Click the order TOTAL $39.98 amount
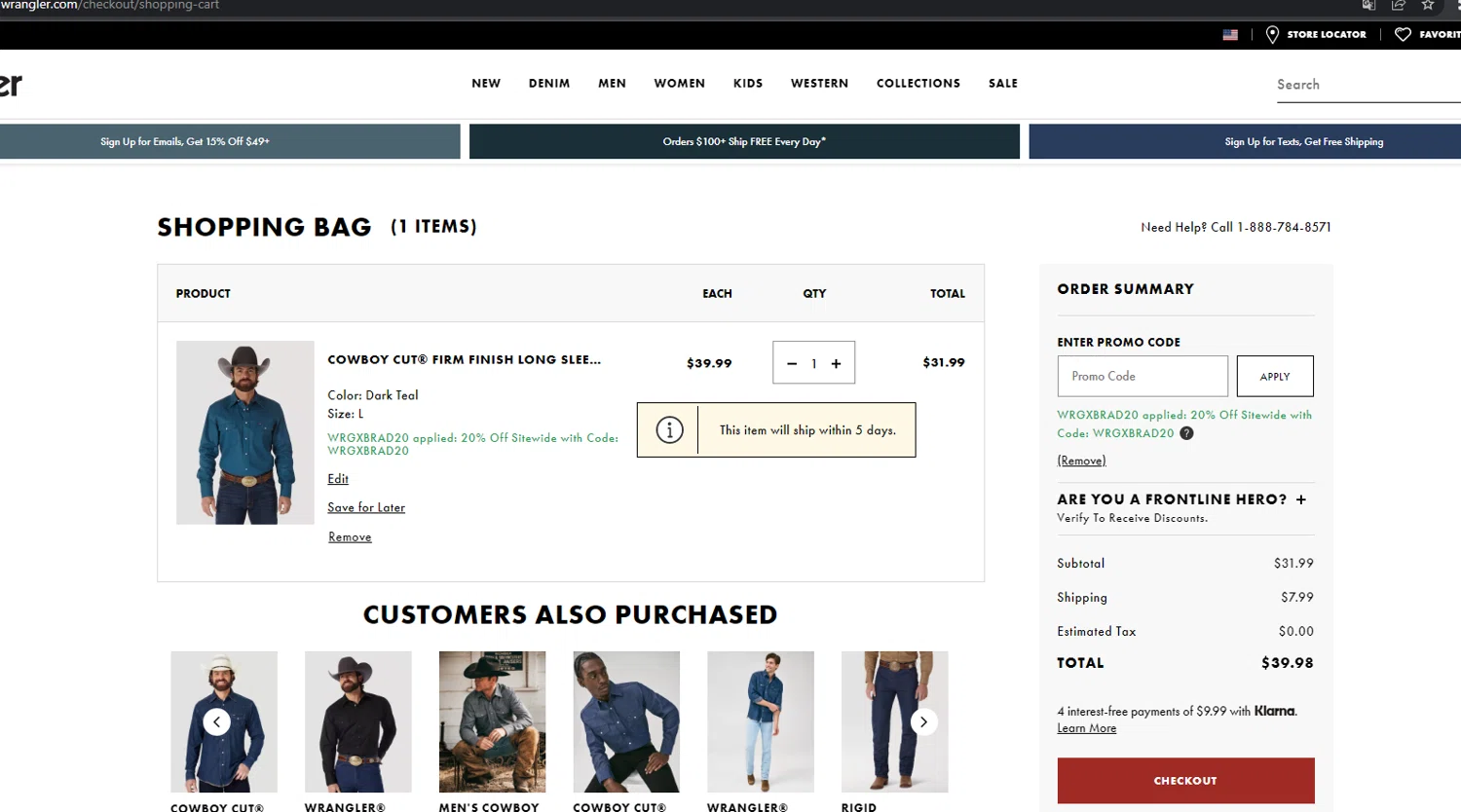1461x812 pixels. tap(1287, 663)
